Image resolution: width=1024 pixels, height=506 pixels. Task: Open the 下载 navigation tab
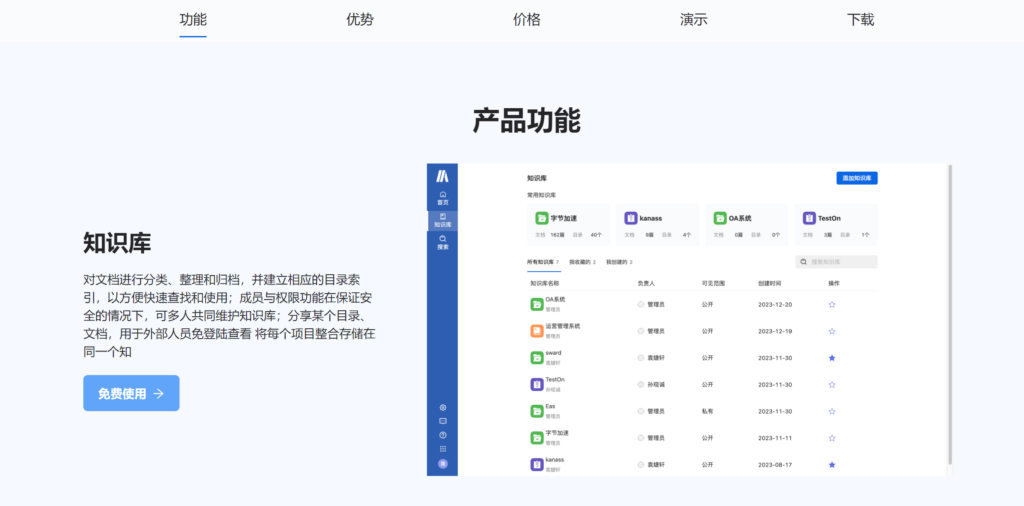pos(860,20)
